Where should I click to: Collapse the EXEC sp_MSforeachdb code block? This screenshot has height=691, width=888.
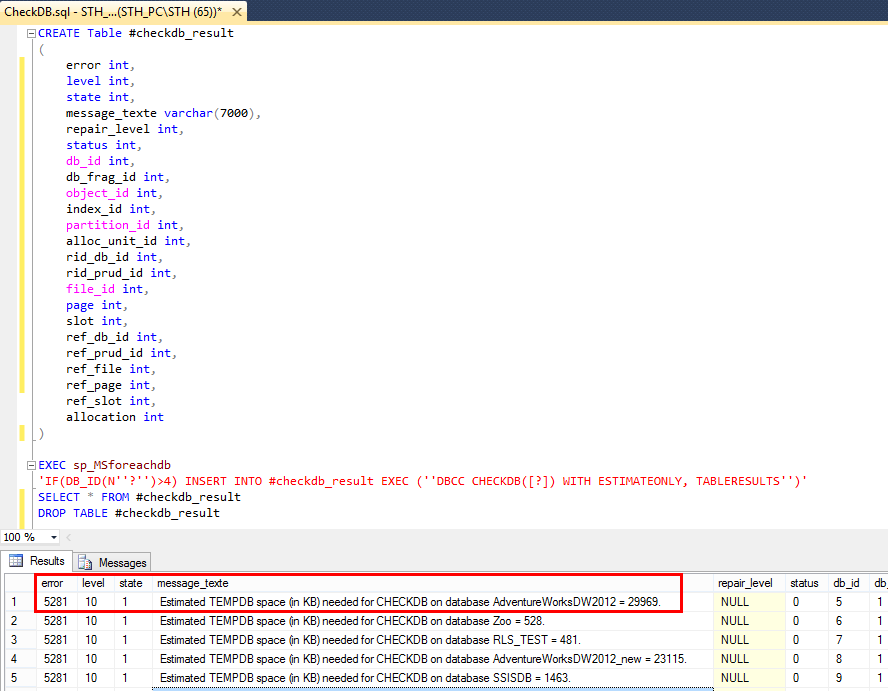pos(30,465)
